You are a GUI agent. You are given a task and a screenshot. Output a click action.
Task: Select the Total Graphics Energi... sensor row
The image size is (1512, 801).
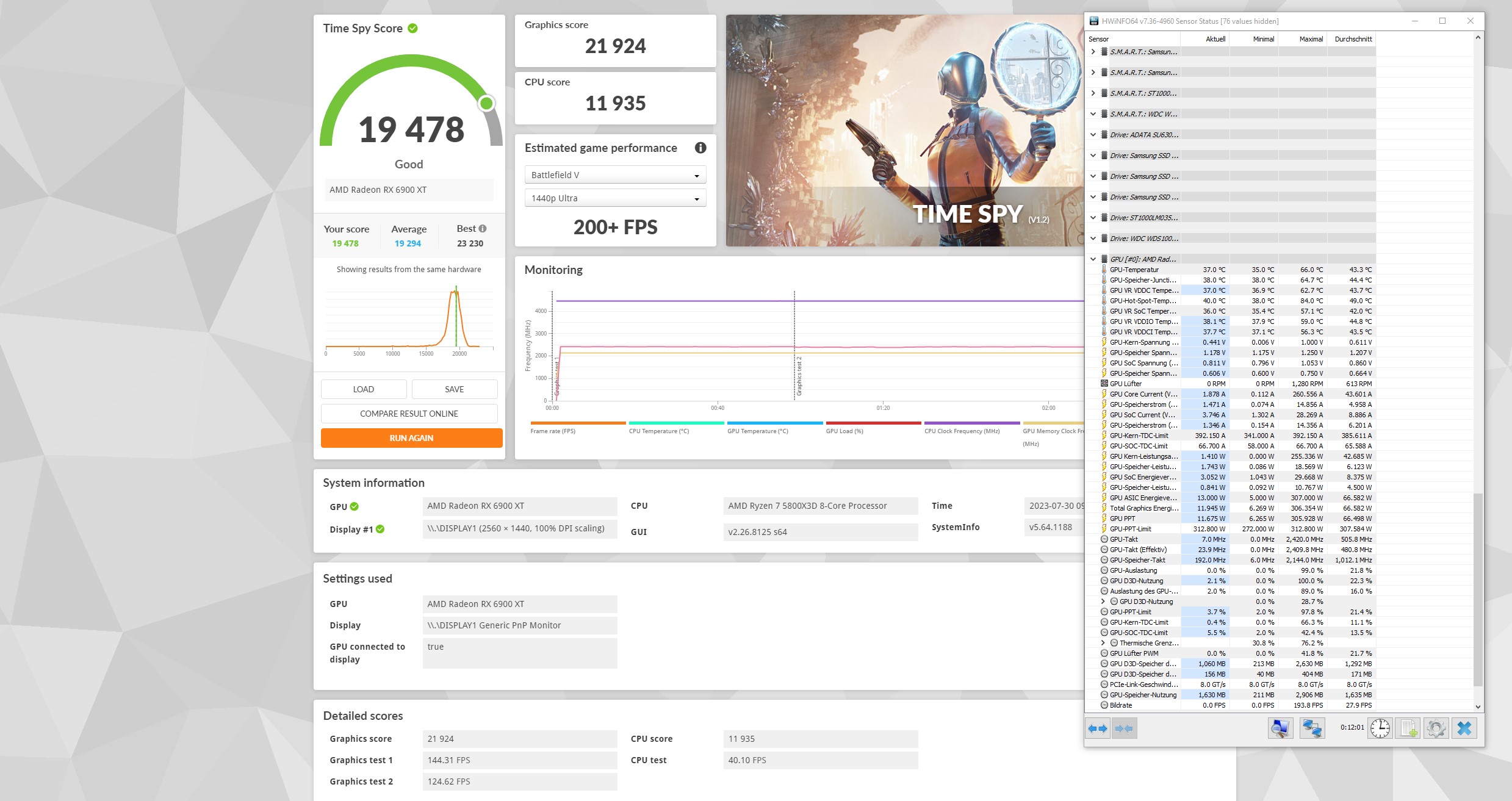pyautogui.click(x=1230, y=508)
